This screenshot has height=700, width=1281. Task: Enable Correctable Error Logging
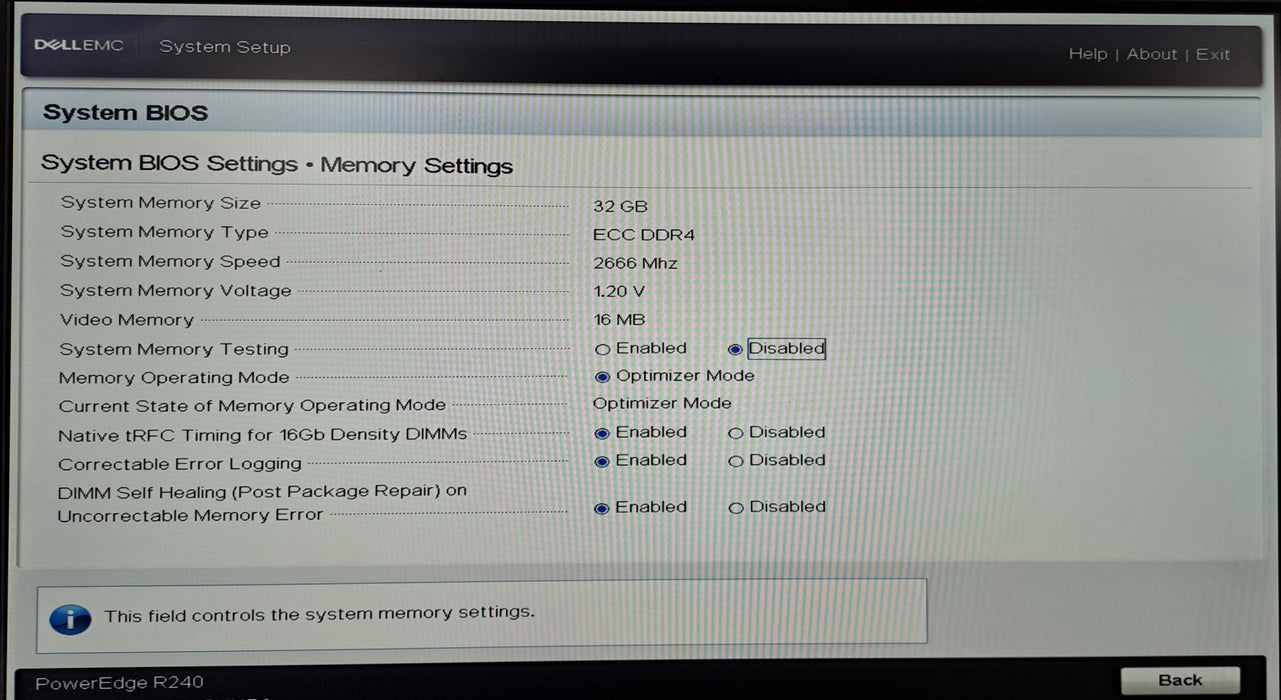click(x=601, y=460)
